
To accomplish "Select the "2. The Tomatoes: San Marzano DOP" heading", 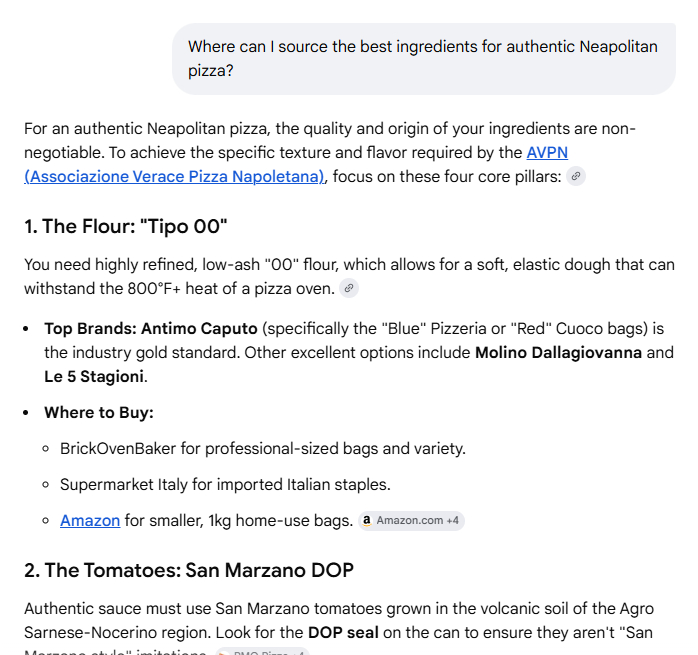I will (189, 571).
